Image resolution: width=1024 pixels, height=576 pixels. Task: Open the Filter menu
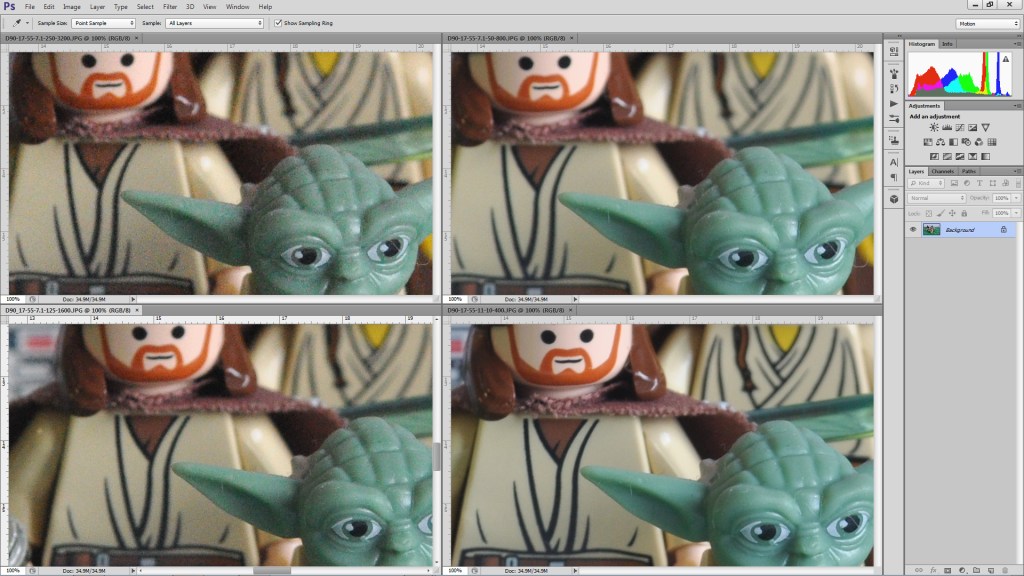click(170, 6)
